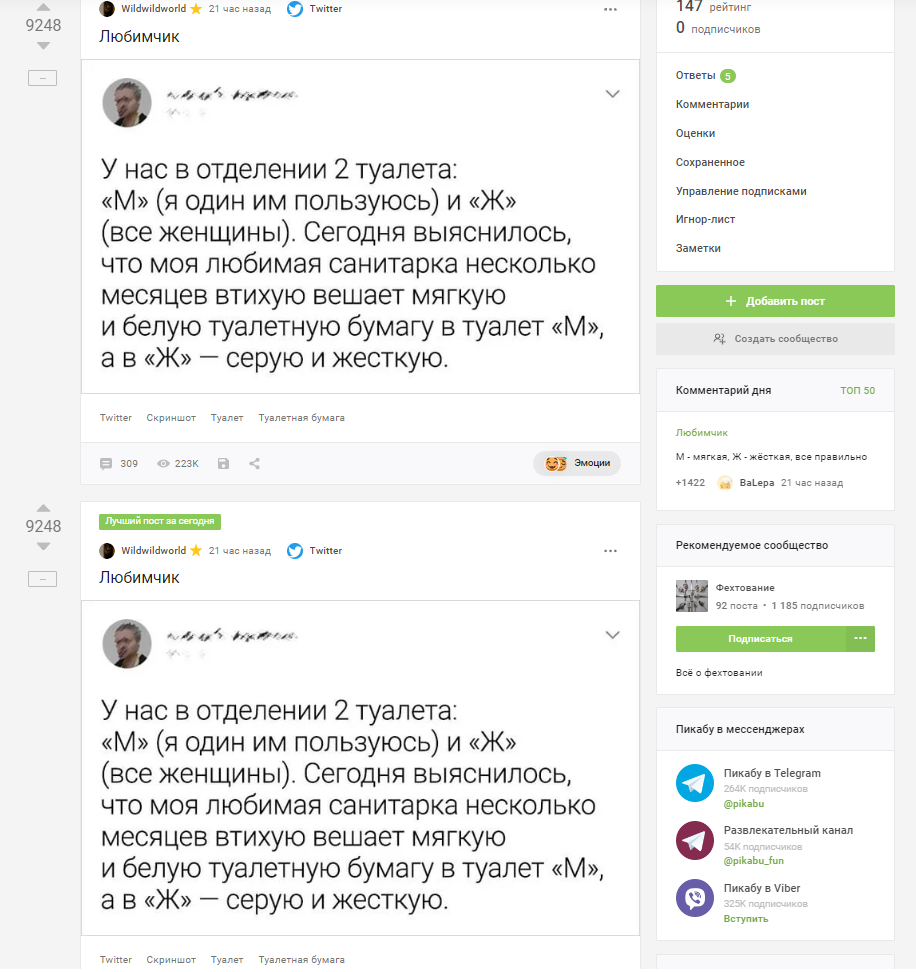Click the Добавить пост button
This screenshot has height=972, width=916.
coord(775,301)
